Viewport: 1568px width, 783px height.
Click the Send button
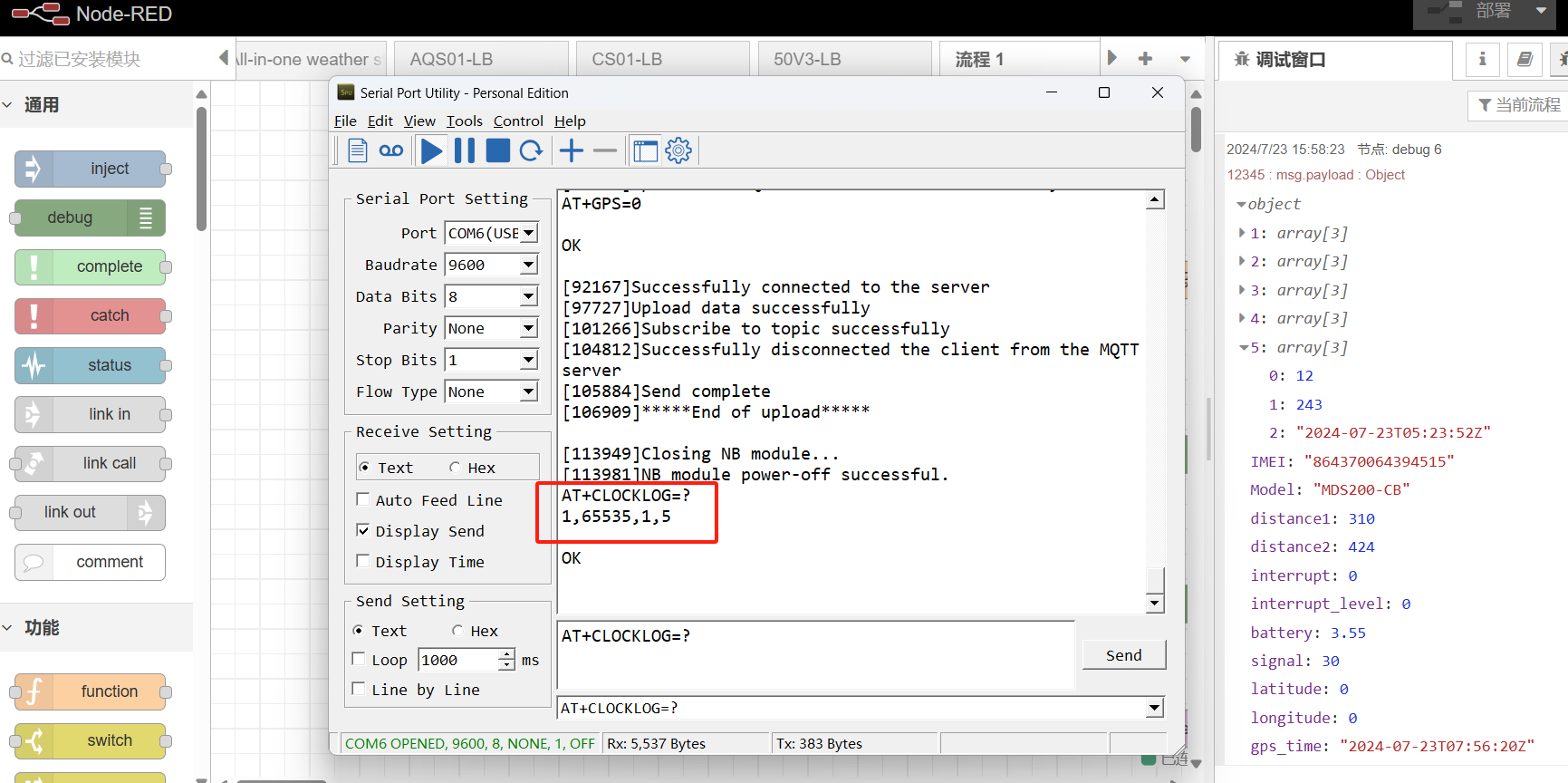[x=1124, y=655]
